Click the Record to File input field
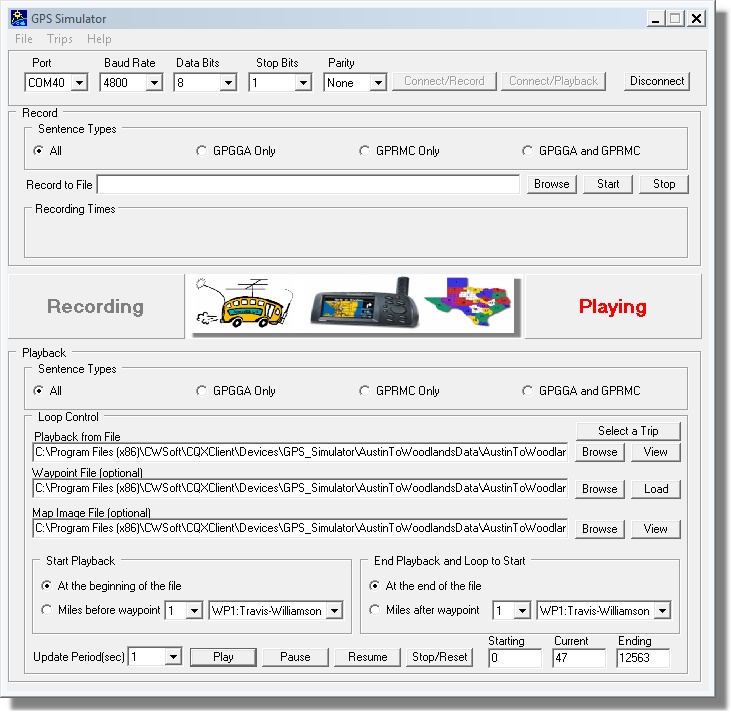Screen dimensions: 731x713 (308, 184)
